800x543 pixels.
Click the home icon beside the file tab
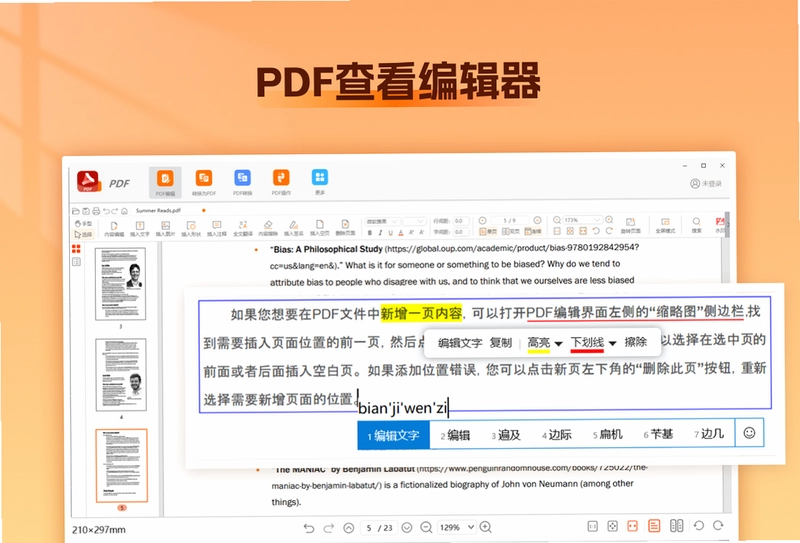pos(124,211)
